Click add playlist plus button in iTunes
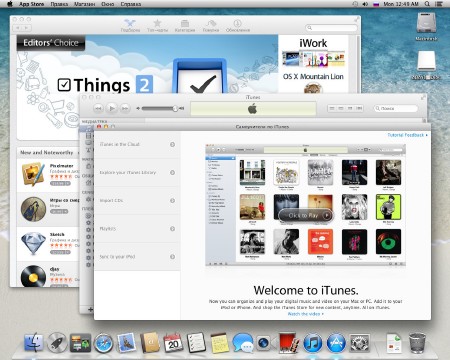 pos(90,309)
